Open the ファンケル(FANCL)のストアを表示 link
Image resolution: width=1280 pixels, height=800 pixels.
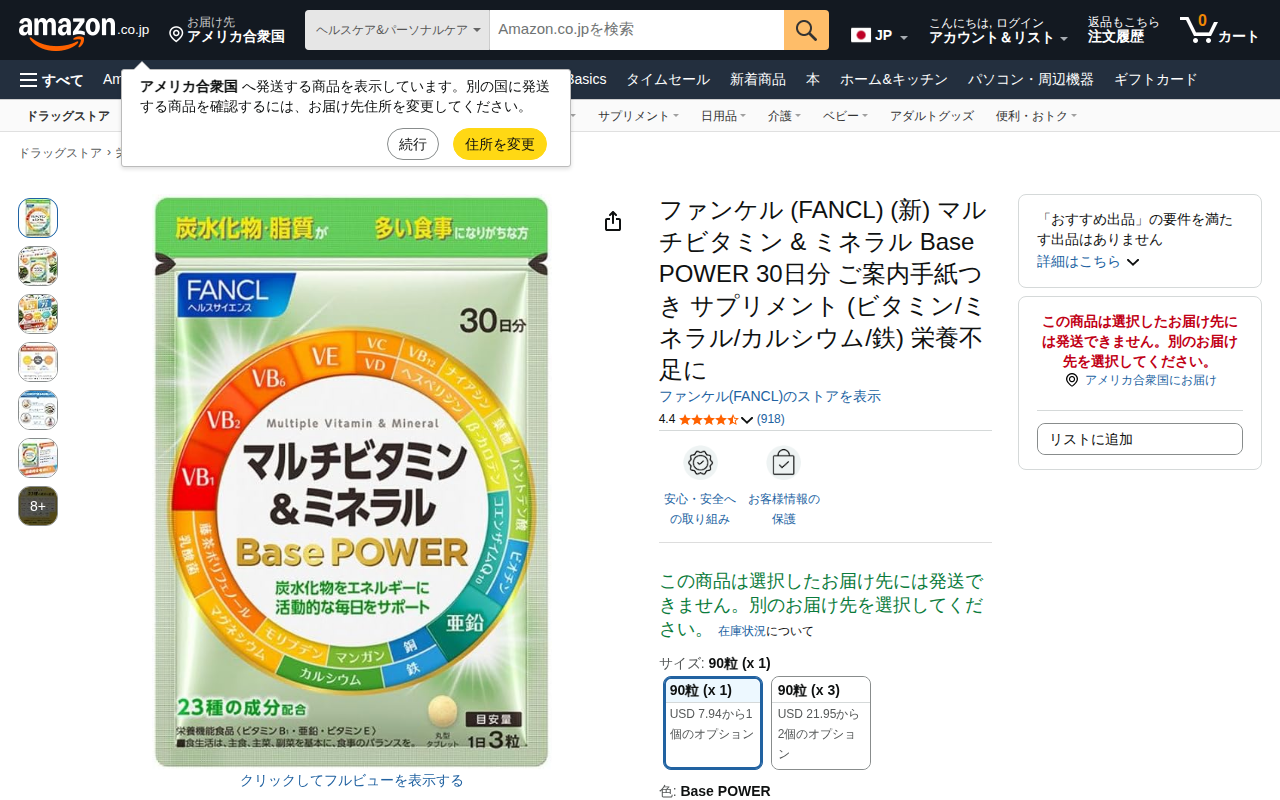click(770, 396)
